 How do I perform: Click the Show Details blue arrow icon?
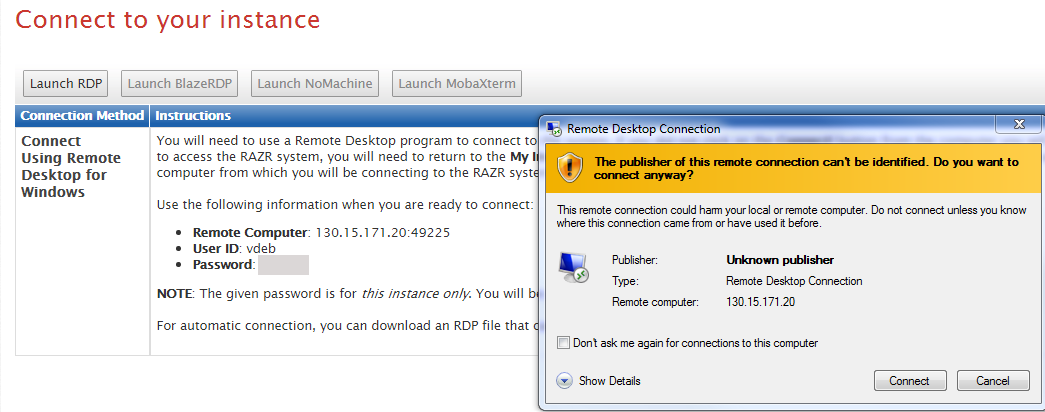pyautogui.click(x=565, y=381)
